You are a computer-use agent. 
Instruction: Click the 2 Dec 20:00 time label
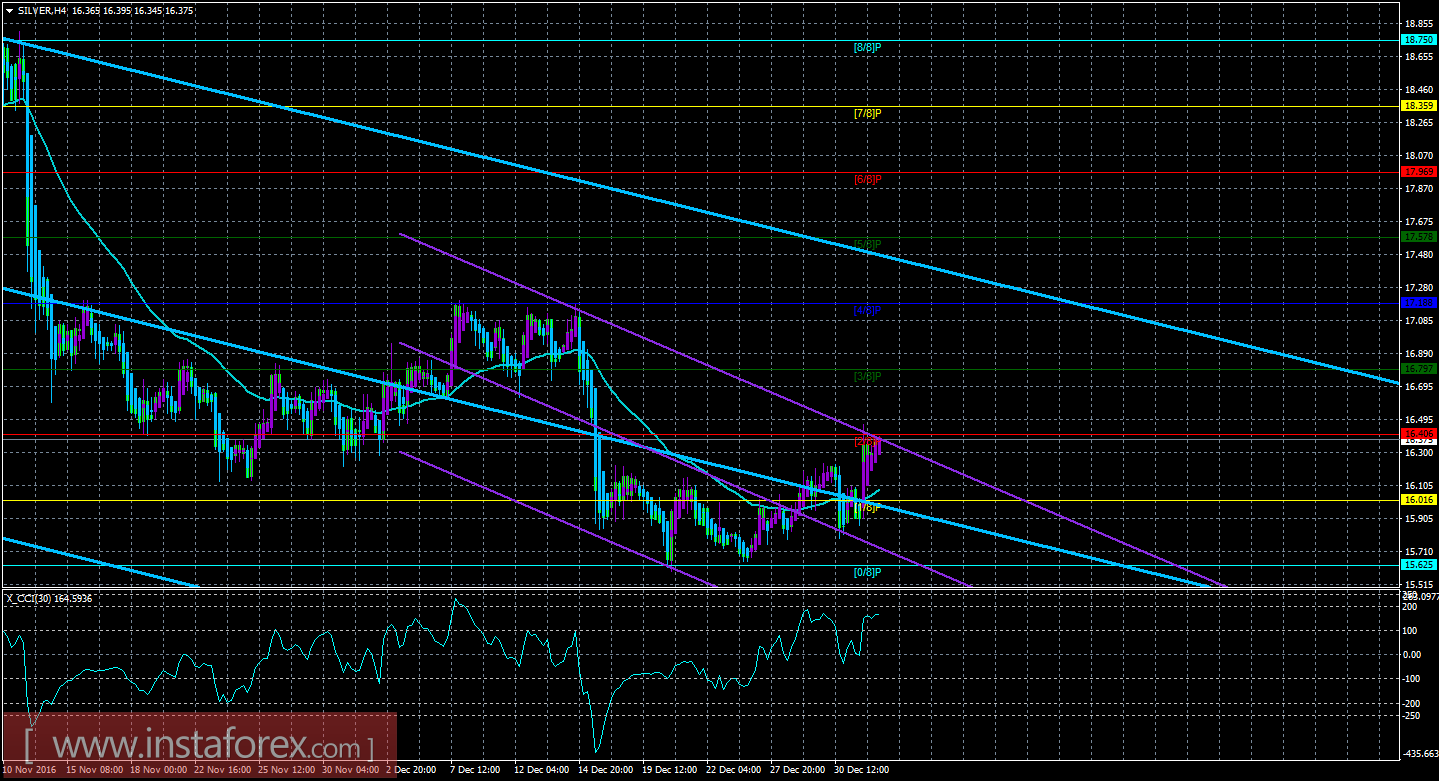pyautogui.click(x=411, y=770)
